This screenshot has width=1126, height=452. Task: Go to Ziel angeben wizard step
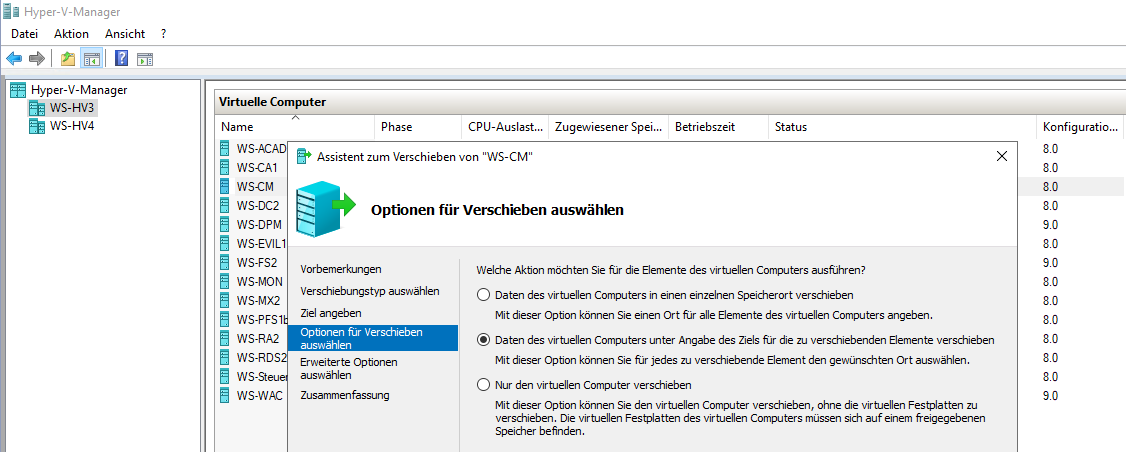coord(330,313)
